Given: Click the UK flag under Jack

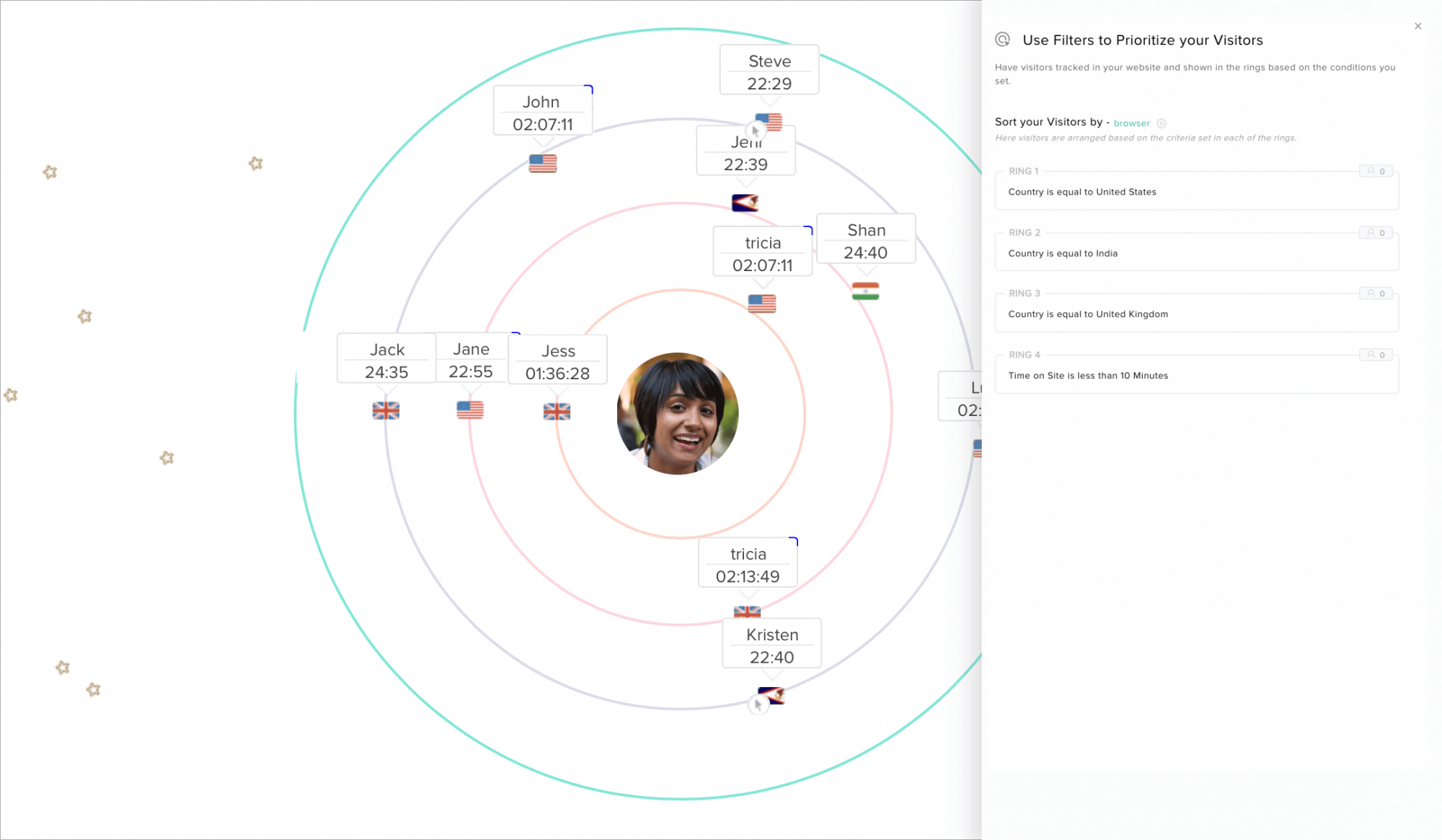Looking at the screenshot, I should [x=386, y=410].
